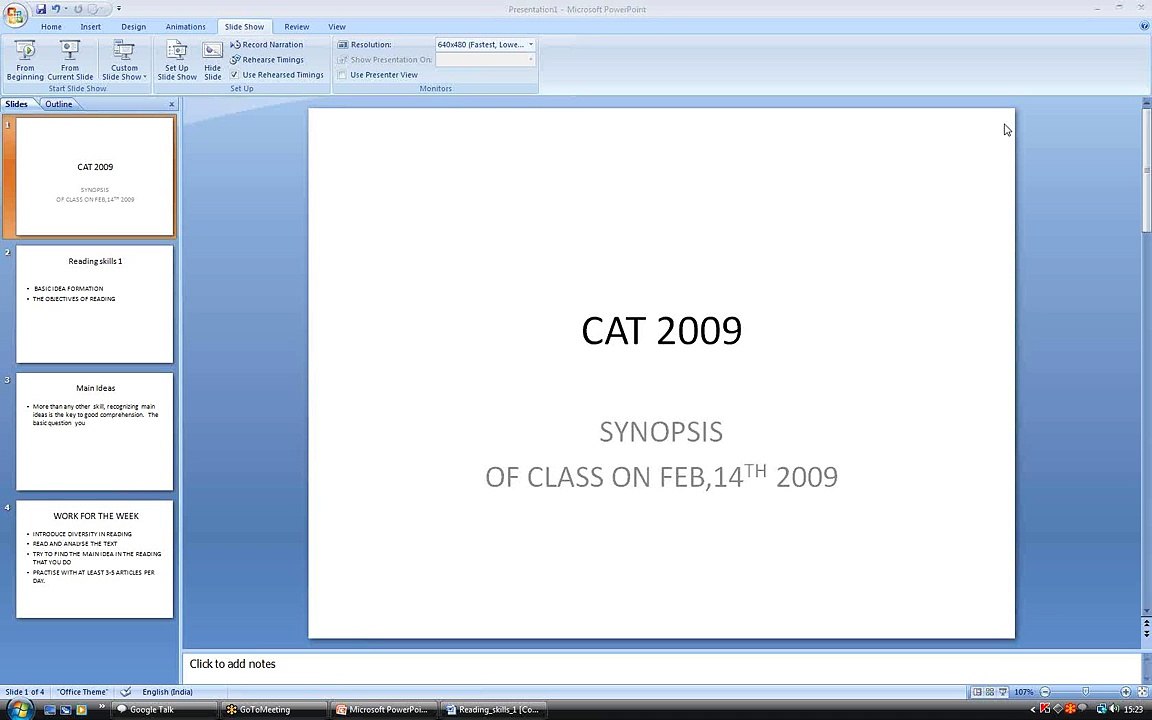Select slide 3 thumbnail Main Ideas

coord(95,431)
